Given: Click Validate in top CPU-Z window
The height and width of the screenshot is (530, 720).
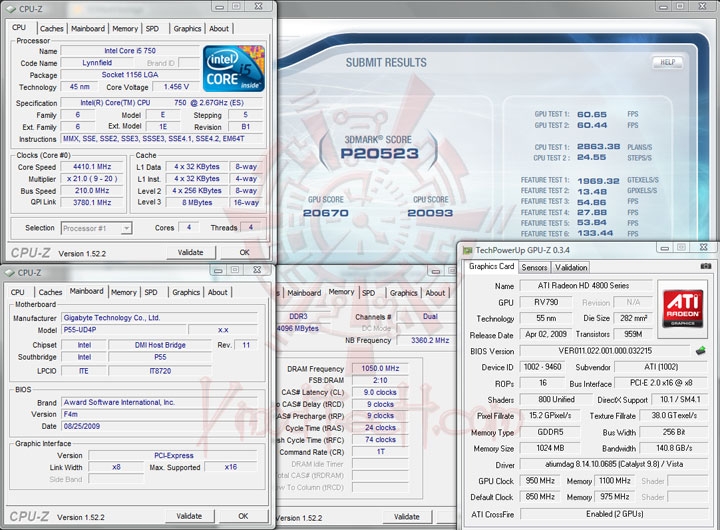Looking at the screenshot, I should coord(191,252).
